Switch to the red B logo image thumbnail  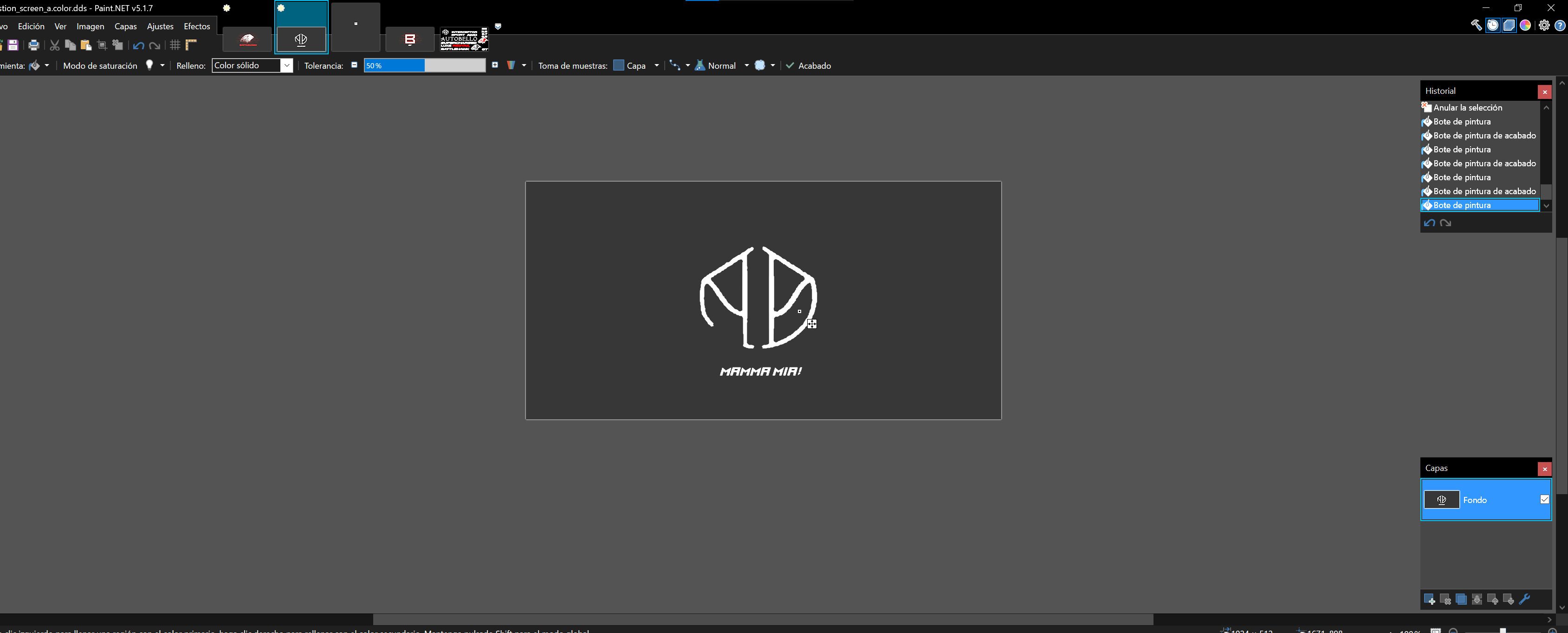(x=410, y=39)
